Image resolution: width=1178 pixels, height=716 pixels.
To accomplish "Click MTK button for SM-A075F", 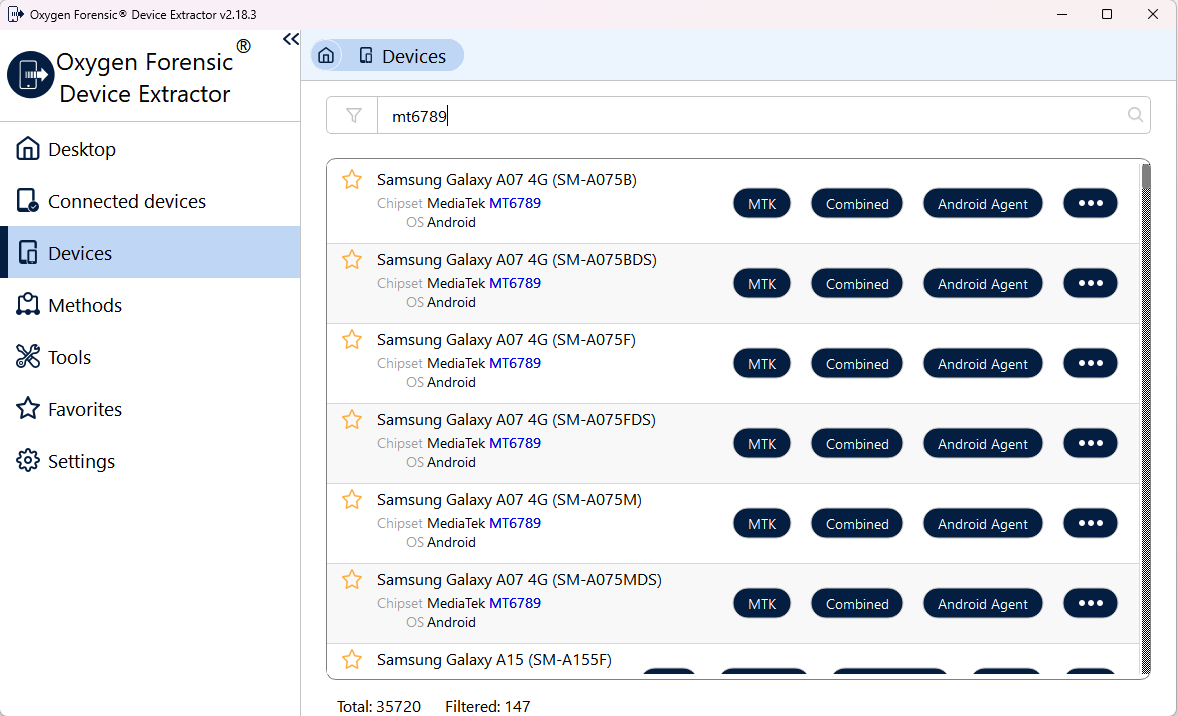I will point(762,364).
